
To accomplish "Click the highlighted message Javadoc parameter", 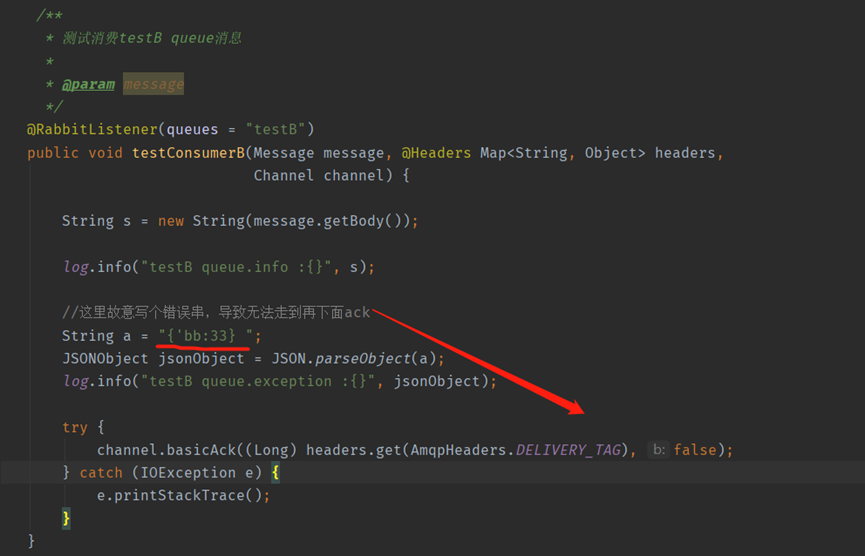I will pos(153,84).
